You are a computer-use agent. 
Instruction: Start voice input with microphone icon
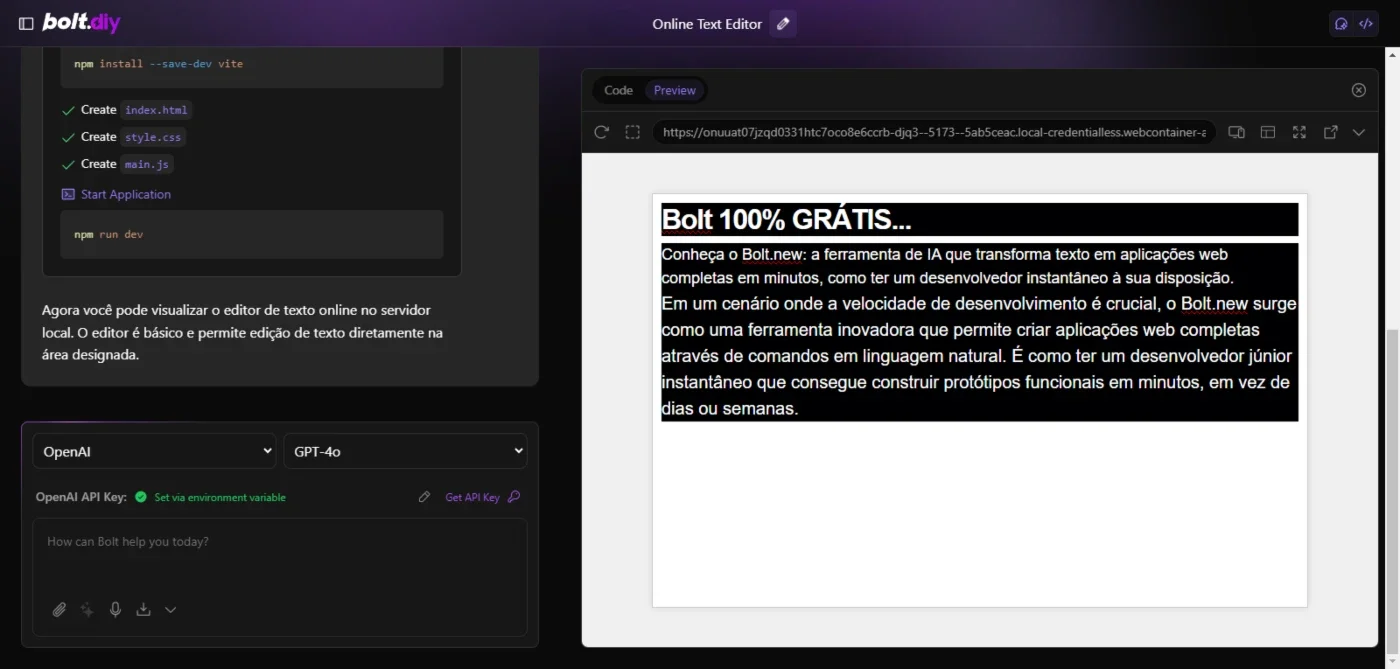click(115, 609)
